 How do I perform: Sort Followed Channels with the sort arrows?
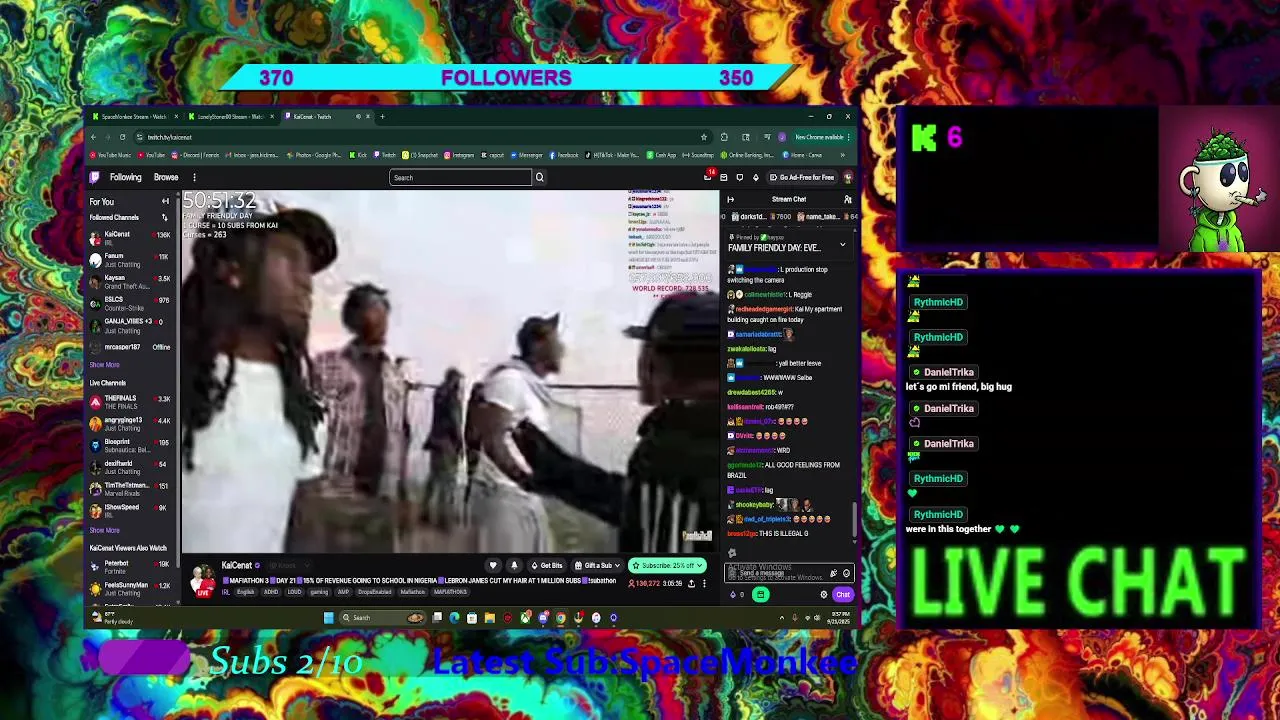pos(163,217)
